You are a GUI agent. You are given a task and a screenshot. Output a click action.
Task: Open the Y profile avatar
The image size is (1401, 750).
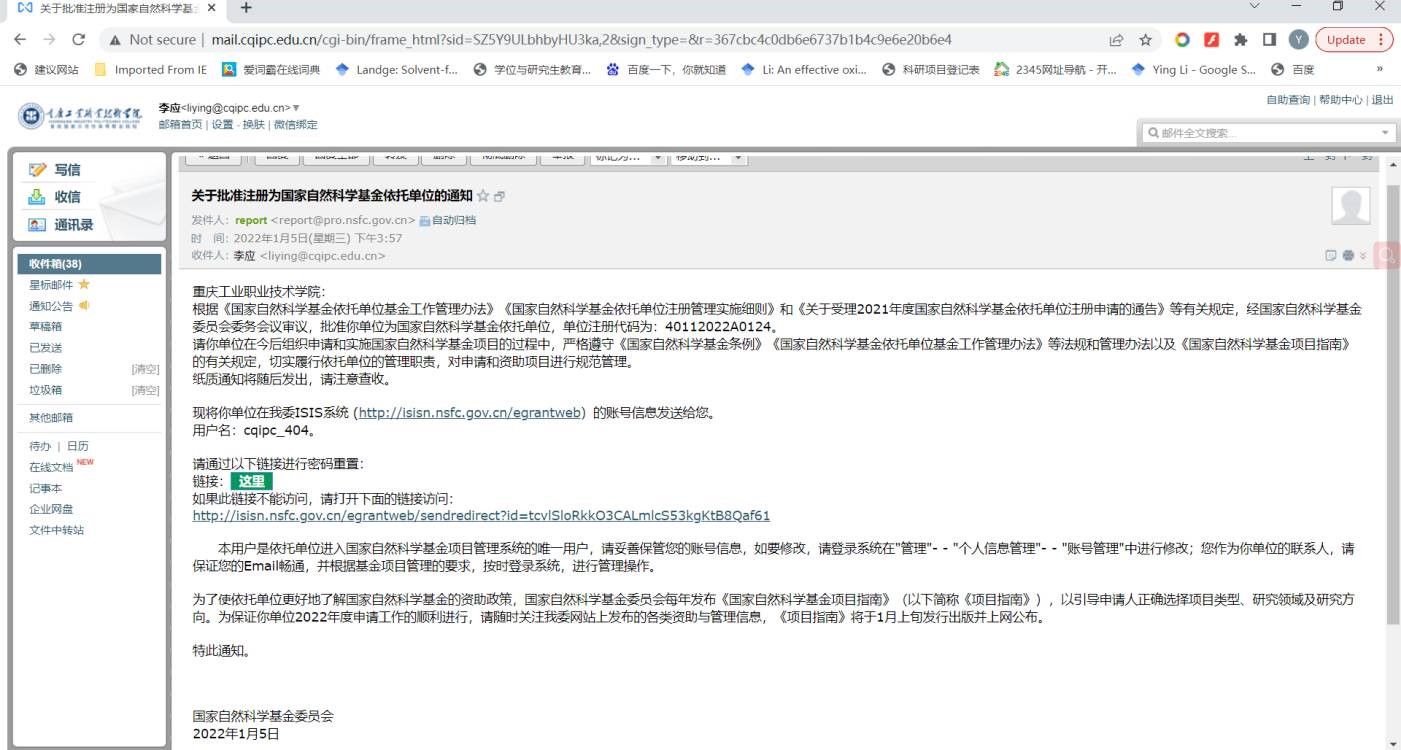click(1298, 40)
